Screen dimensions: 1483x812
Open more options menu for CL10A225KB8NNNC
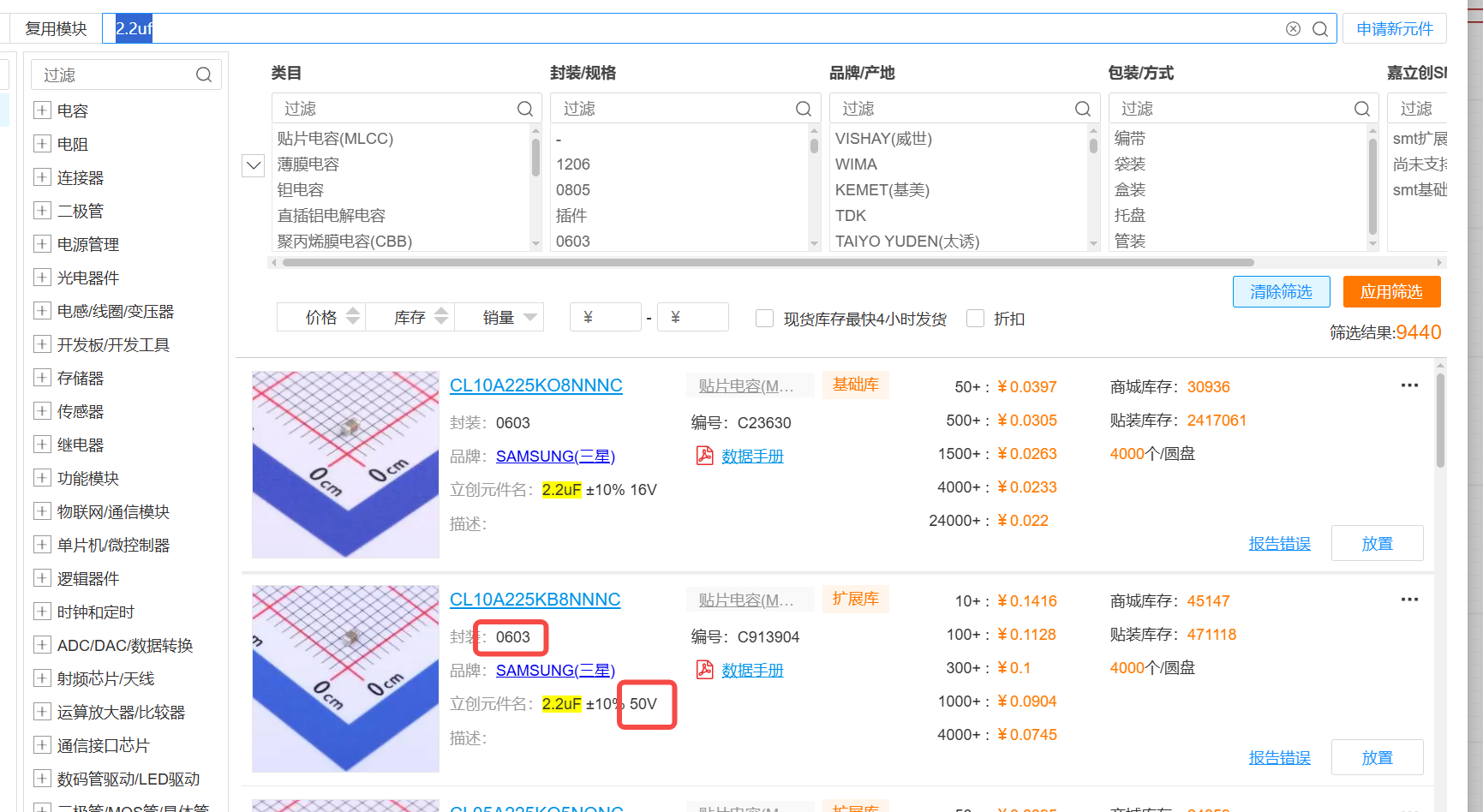[1409, 600]
